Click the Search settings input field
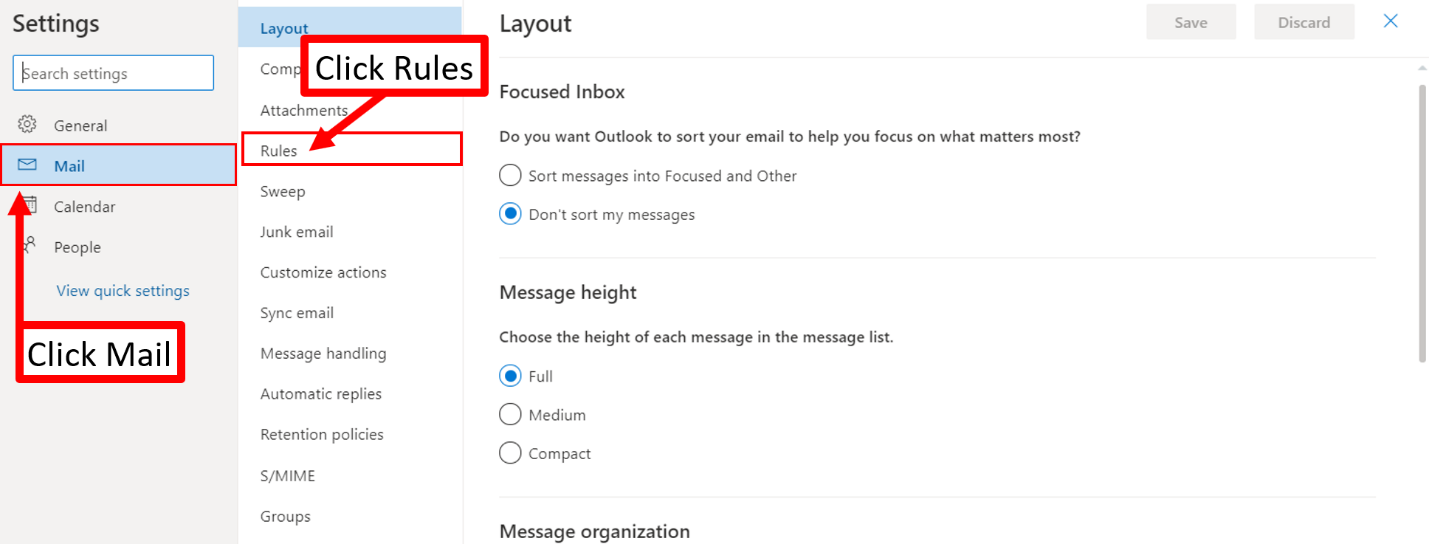 (114, 73)
